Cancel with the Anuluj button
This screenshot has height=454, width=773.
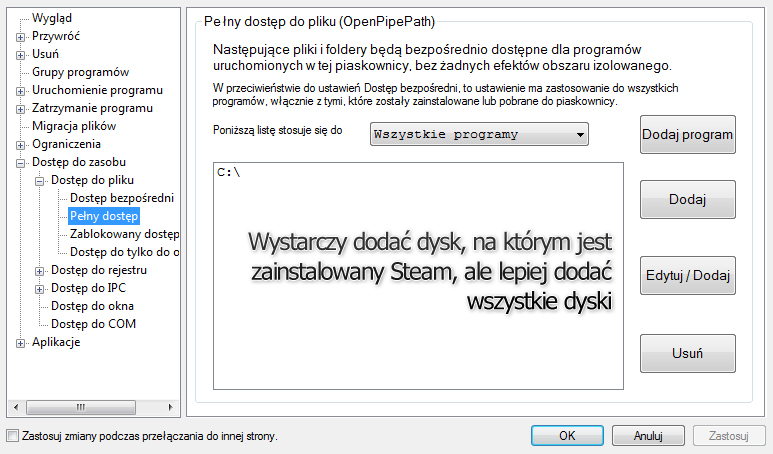click(x=648, y=435)
